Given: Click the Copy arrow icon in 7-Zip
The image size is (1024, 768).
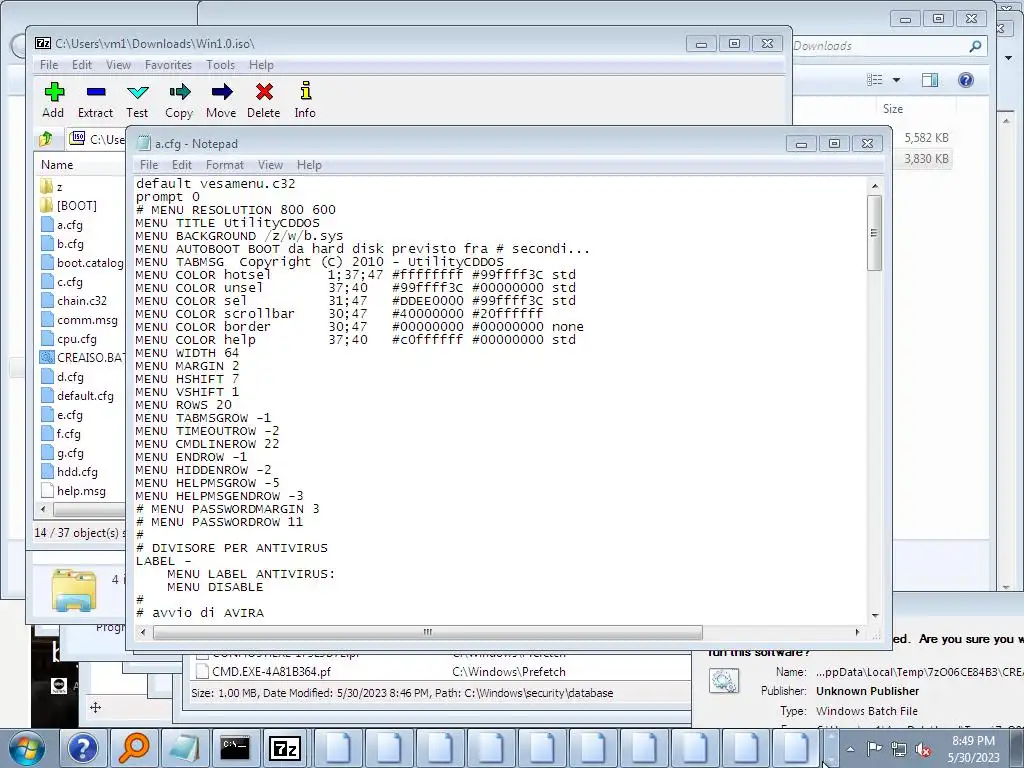Looking at the screenshot, I should coord(179,100).
